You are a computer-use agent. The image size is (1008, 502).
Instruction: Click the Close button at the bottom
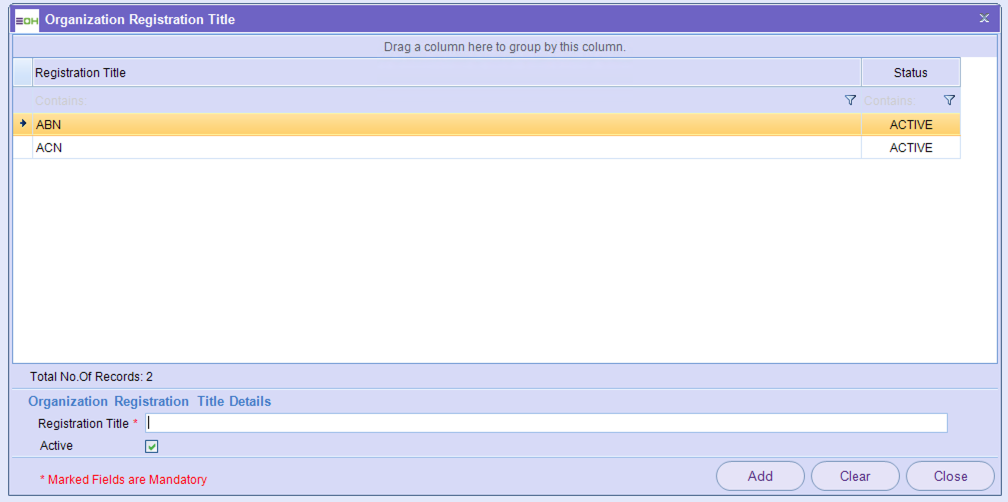click(950, 476)
